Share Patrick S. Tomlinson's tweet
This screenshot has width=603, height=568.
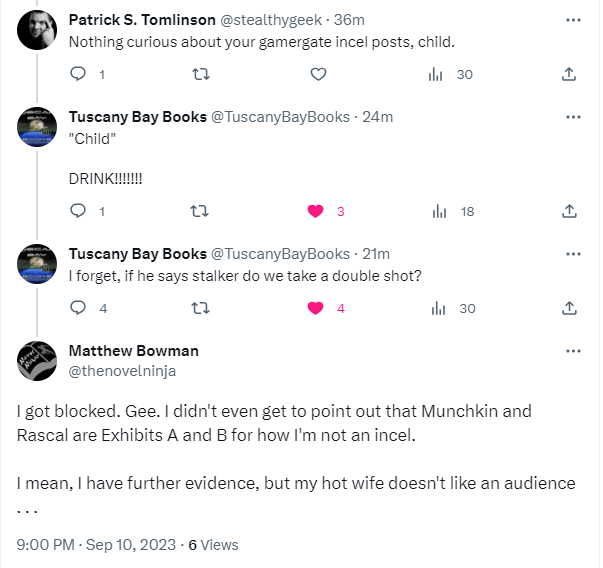(569, 74)
